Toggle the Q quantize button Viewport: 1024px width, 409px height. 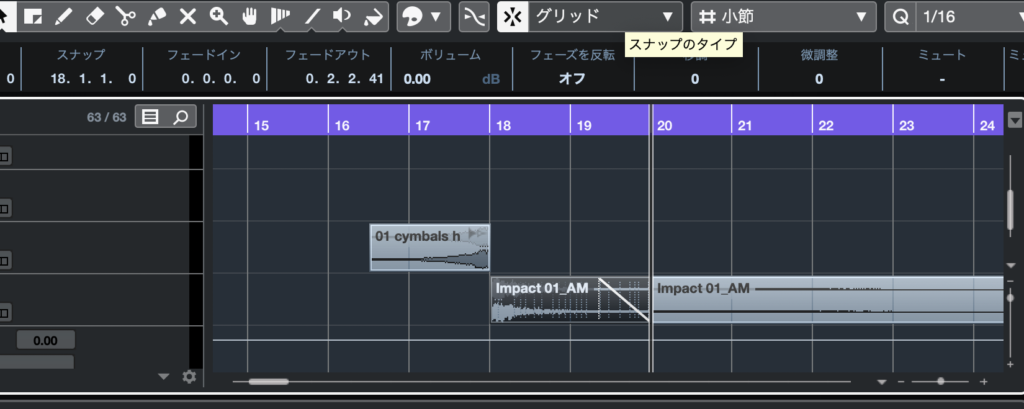click(x=901, y=16)
